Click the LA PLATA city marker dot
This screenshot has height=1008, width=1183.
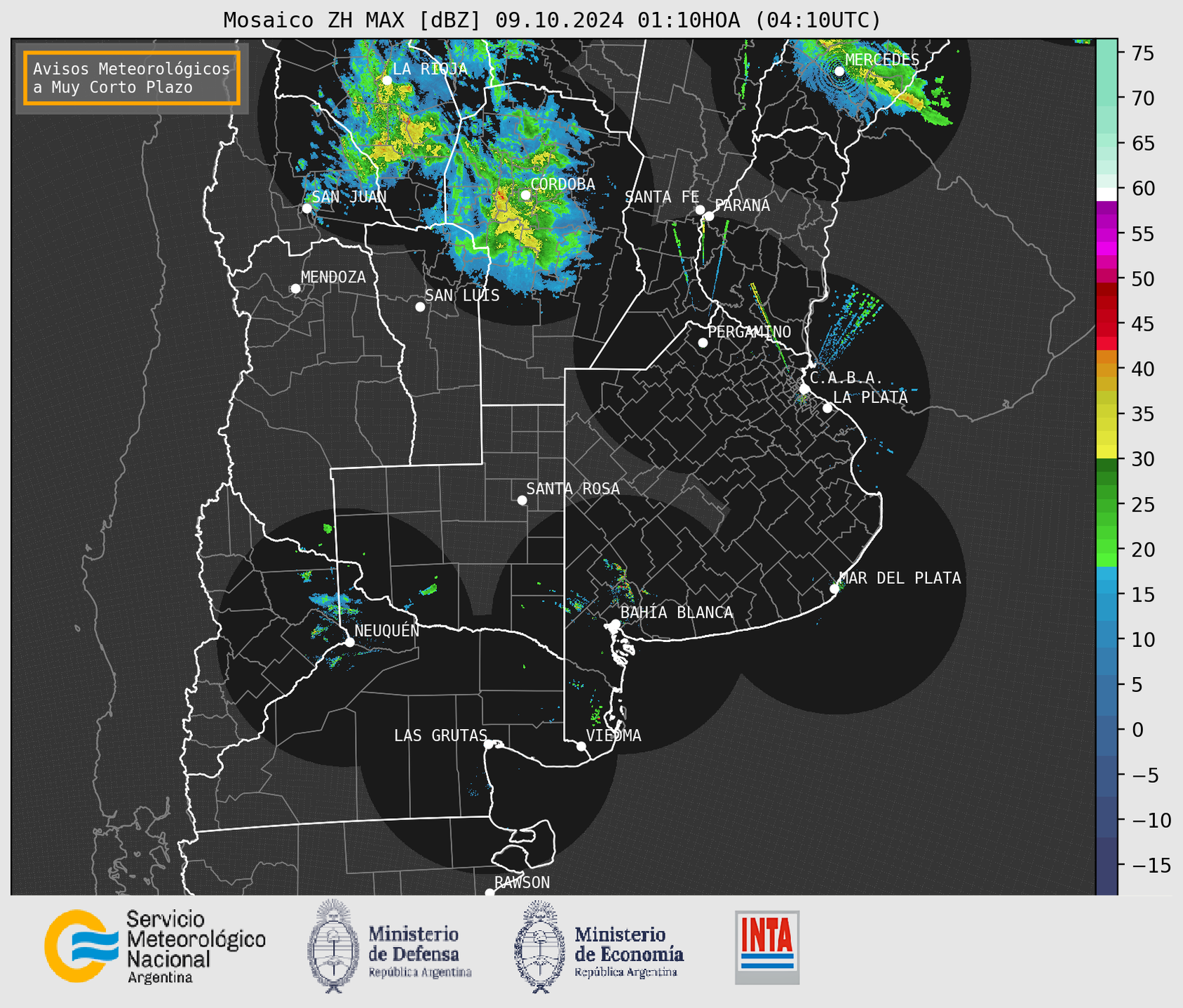tap(827, 408)
